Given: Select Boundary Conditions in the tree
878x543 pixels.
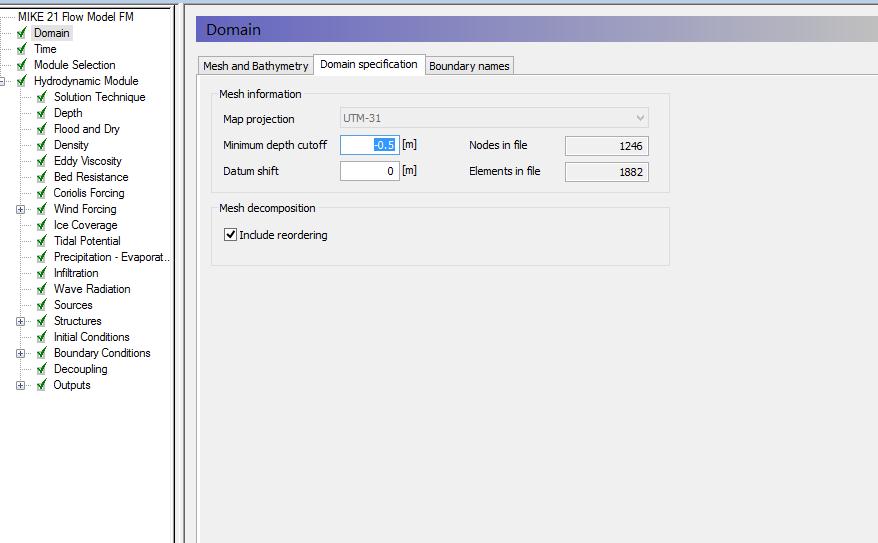Looking at the screenshot, I should tap(102, 353).
